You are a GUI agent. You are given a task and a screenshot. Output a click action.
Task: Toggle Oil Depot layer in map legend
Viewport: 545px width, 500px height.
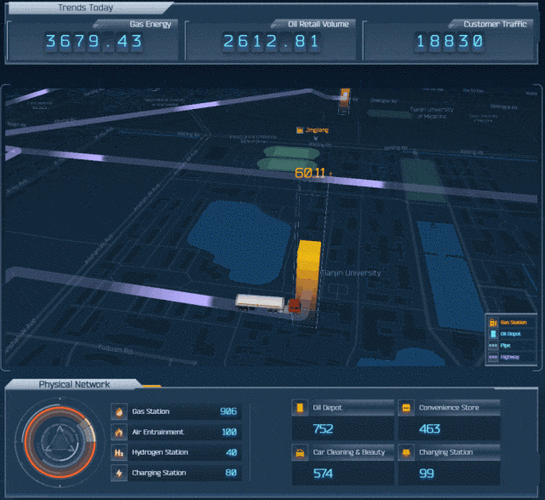tap(509, 334)
